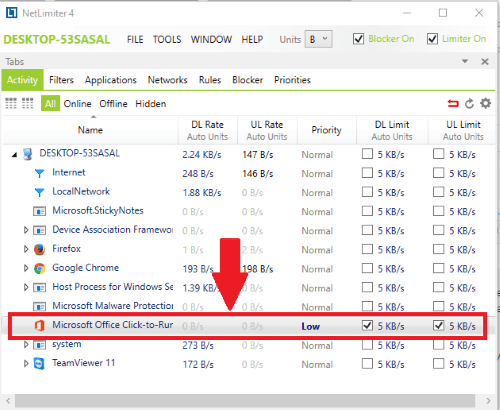Click the system process icon
This screenshot has height=410, width=500.
(x=39, y=345)
